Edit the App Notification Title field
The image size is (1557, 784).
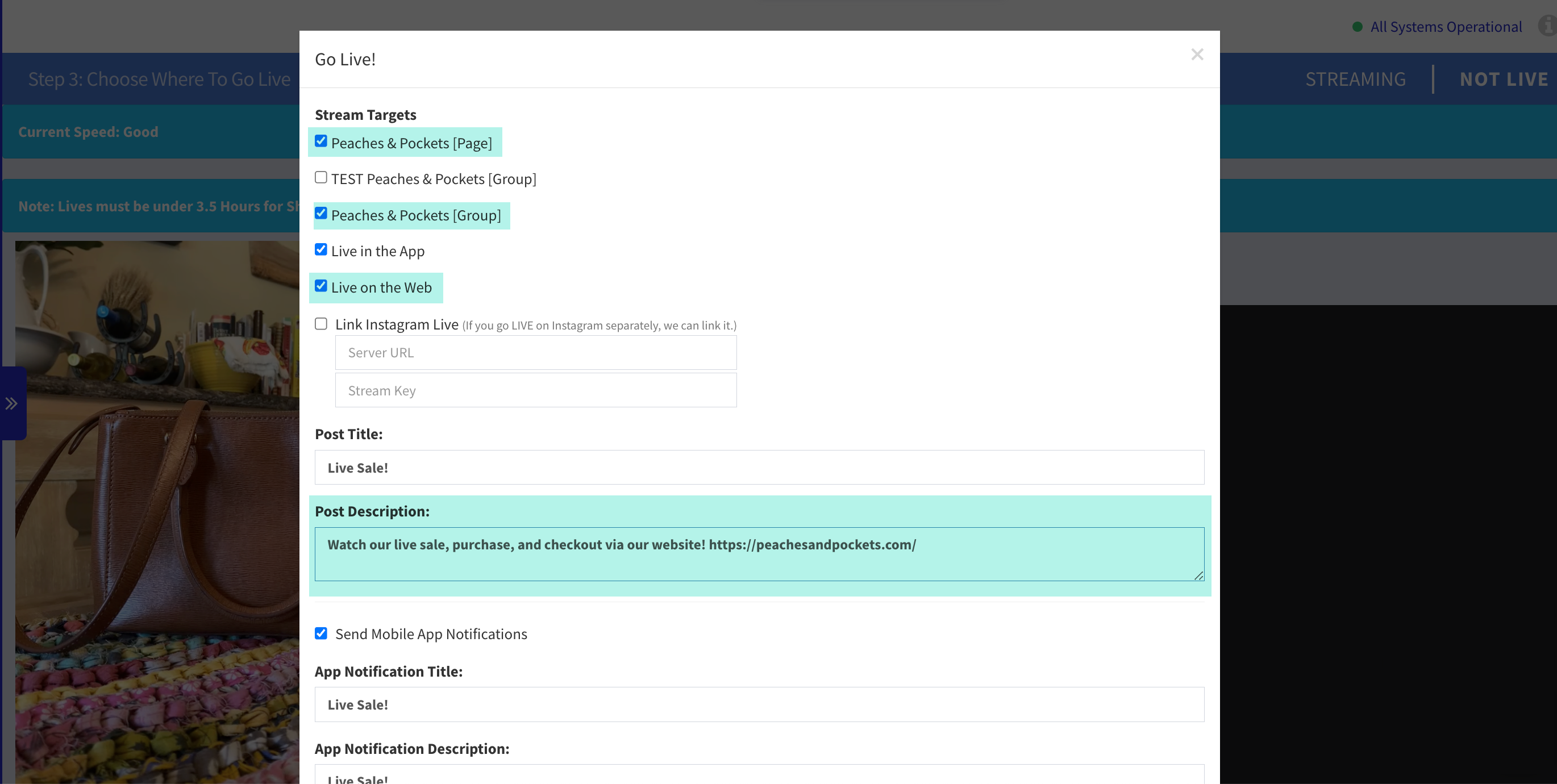click(x=759, y=704)
